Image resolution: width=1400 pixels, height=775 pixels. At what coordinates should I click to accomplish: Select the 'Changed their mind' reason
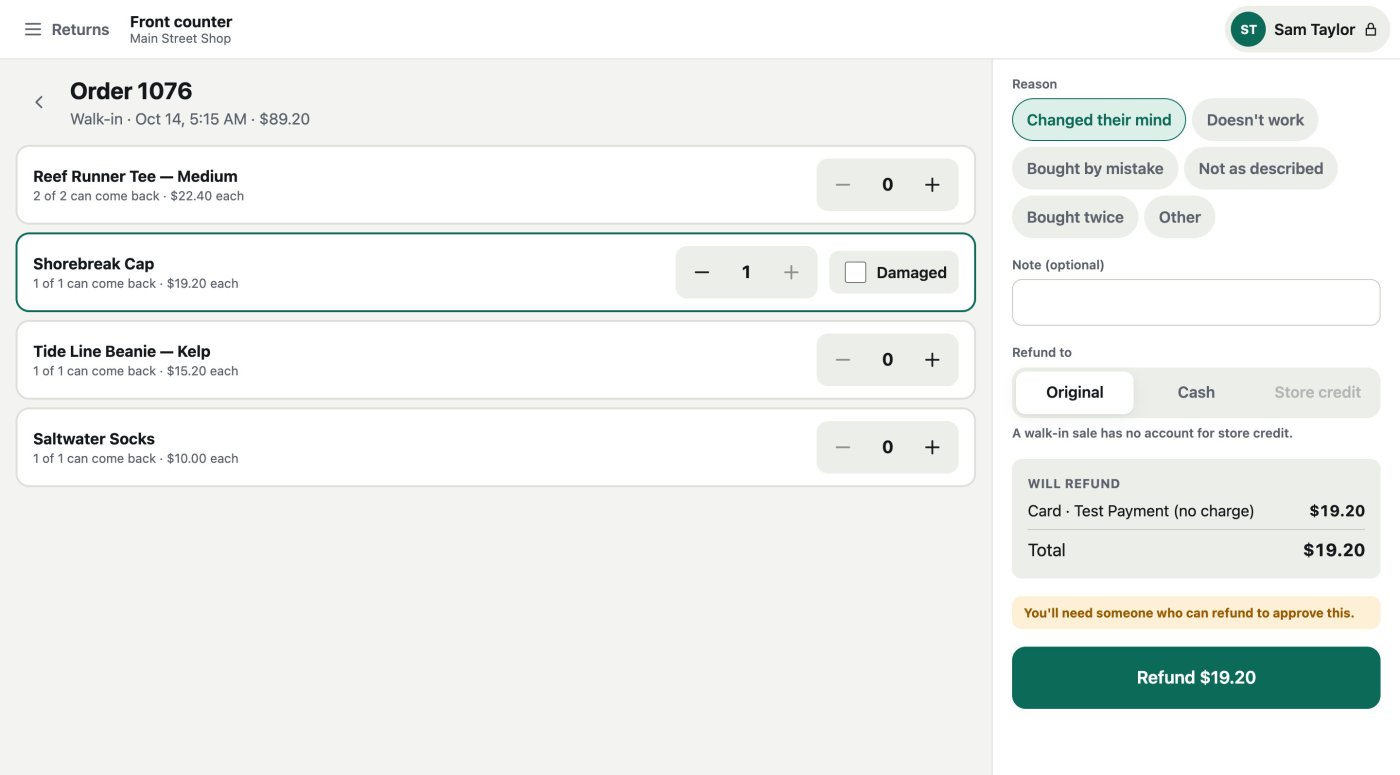(x=1099, y=120)
